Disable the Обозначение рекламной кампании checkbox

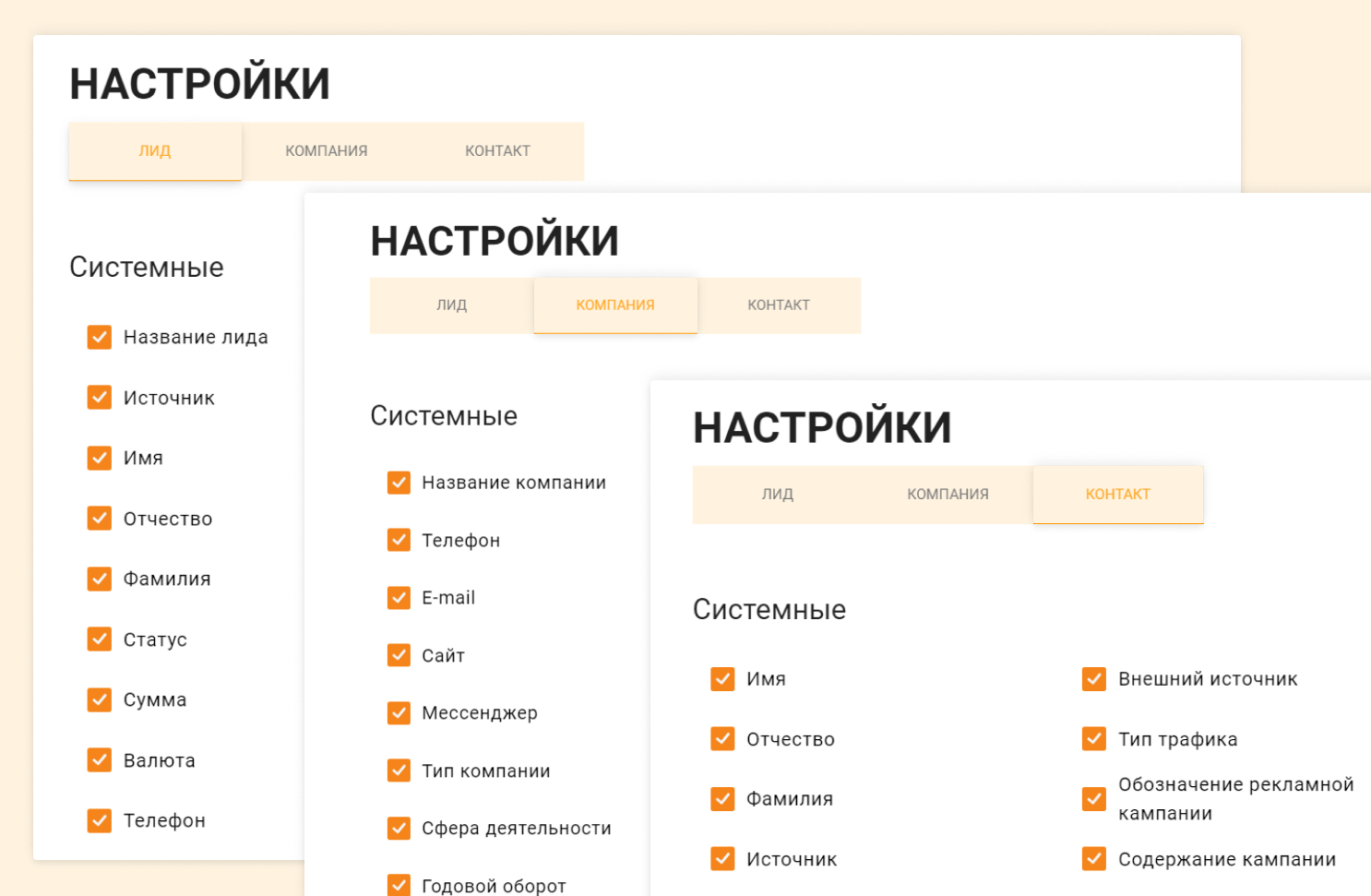click(x=1094, y=799)
